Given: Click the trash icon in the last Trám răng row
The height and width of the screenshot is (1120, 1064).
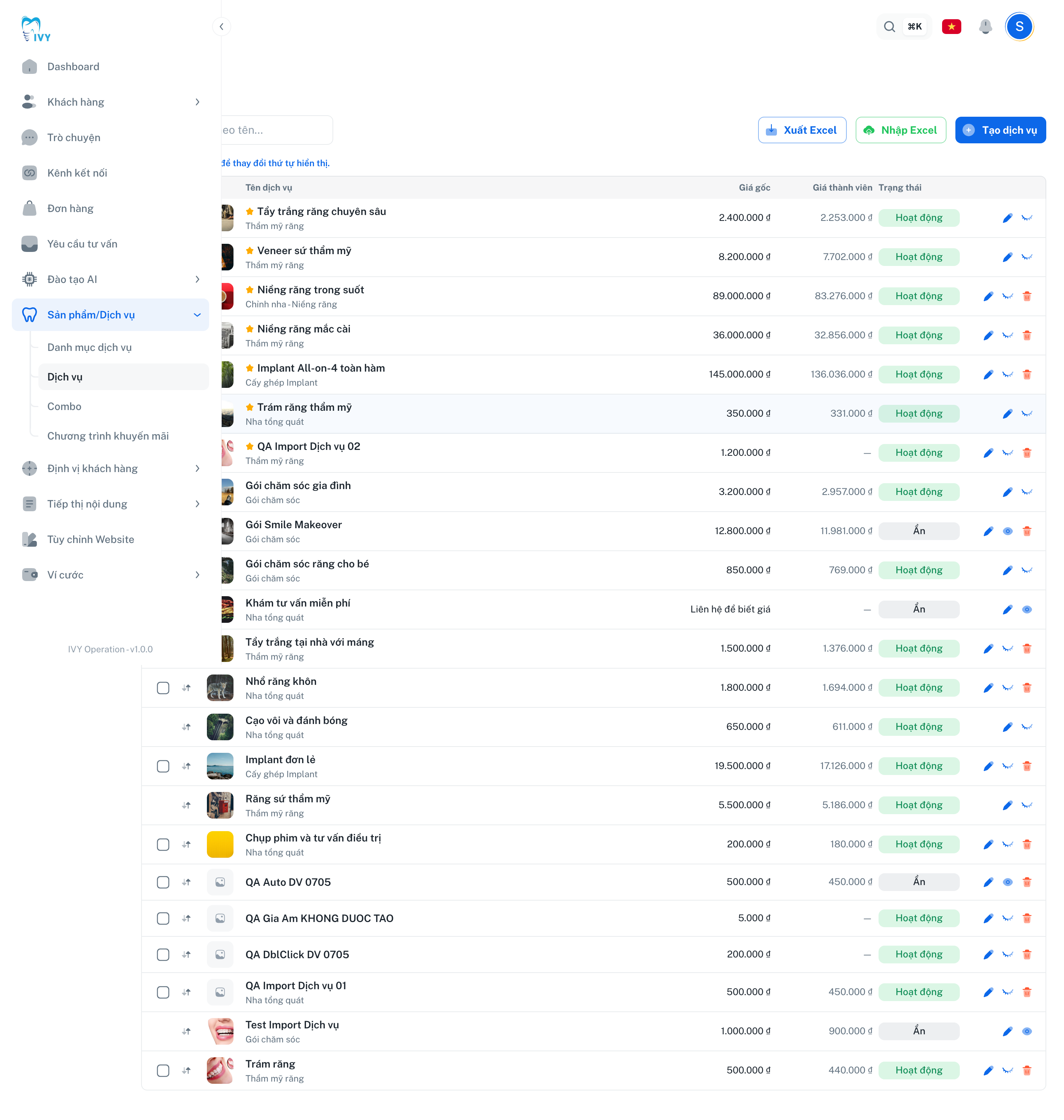Looking at the screenshot, I should 1027,1070.
